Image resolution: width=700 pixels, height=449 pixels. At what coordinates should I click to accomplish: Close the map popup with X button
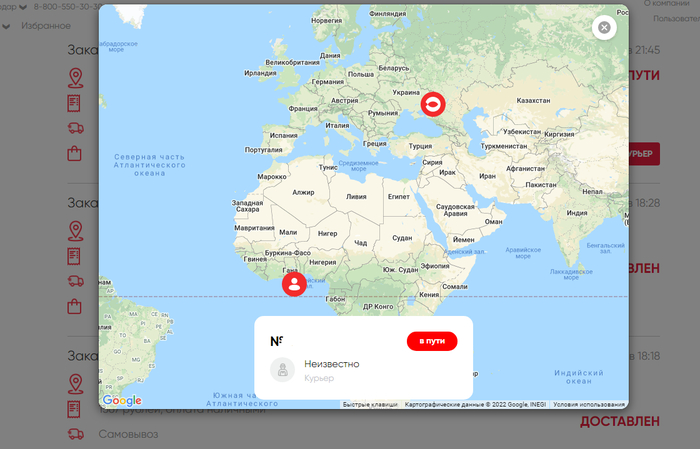[604, 28]
